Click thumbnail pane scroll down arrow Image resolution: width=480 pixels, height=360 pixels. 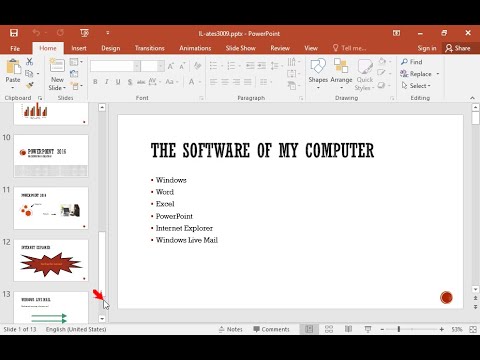[102, 319]
